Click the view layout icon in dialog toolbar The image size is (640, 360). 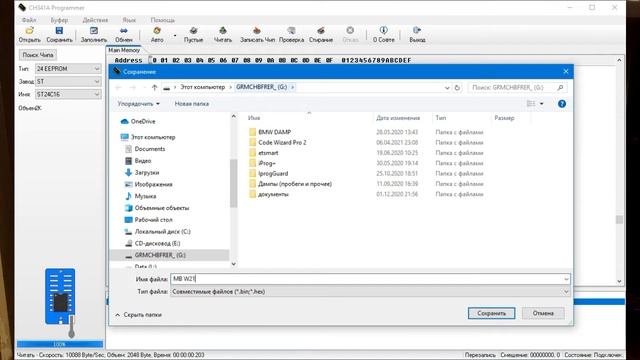[531, 104]
